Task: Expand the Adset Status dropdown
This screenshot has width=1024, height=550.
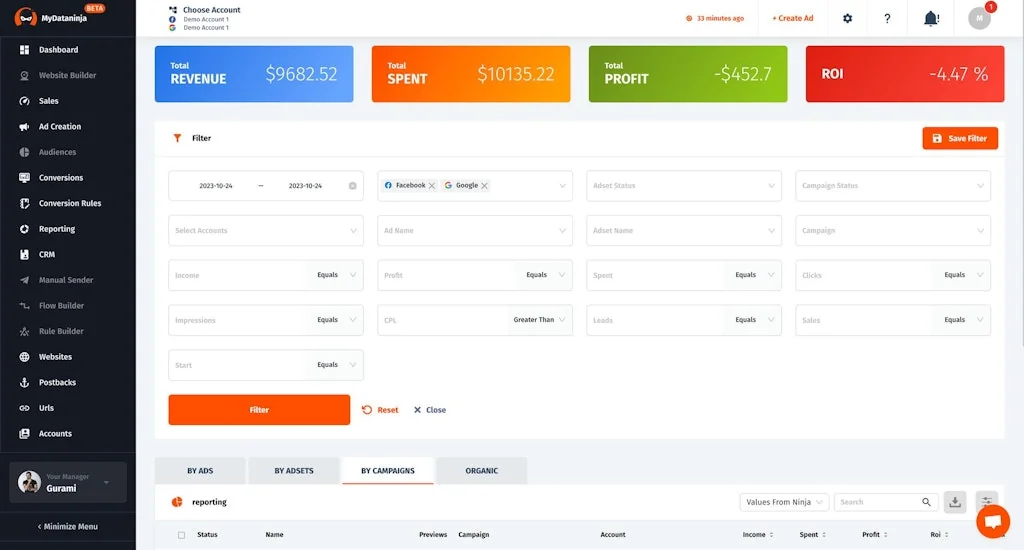Action: [x=684, y=186]
